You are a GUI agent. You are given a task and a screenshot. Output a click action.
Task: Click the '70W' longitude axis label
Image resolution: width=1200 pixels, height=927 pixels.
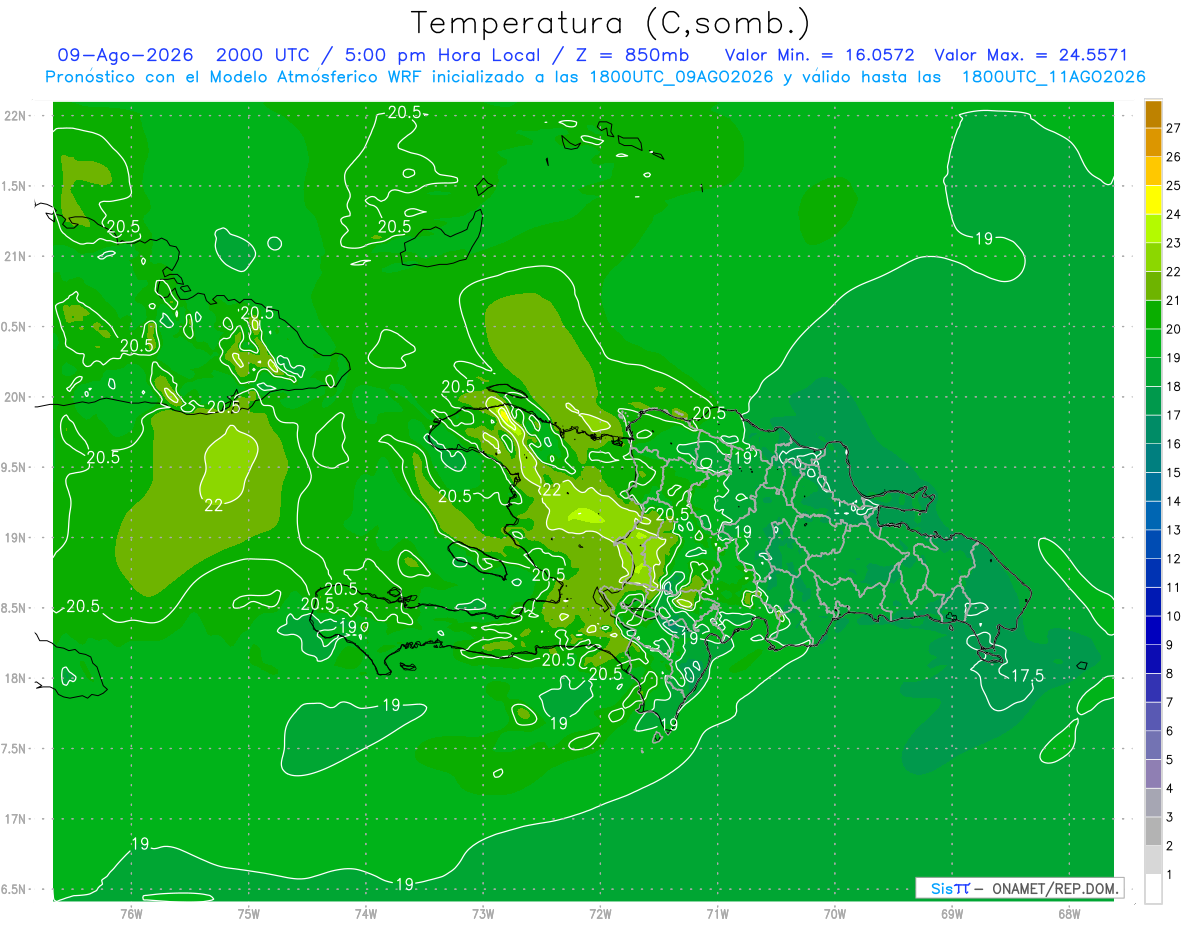point(834,913)
